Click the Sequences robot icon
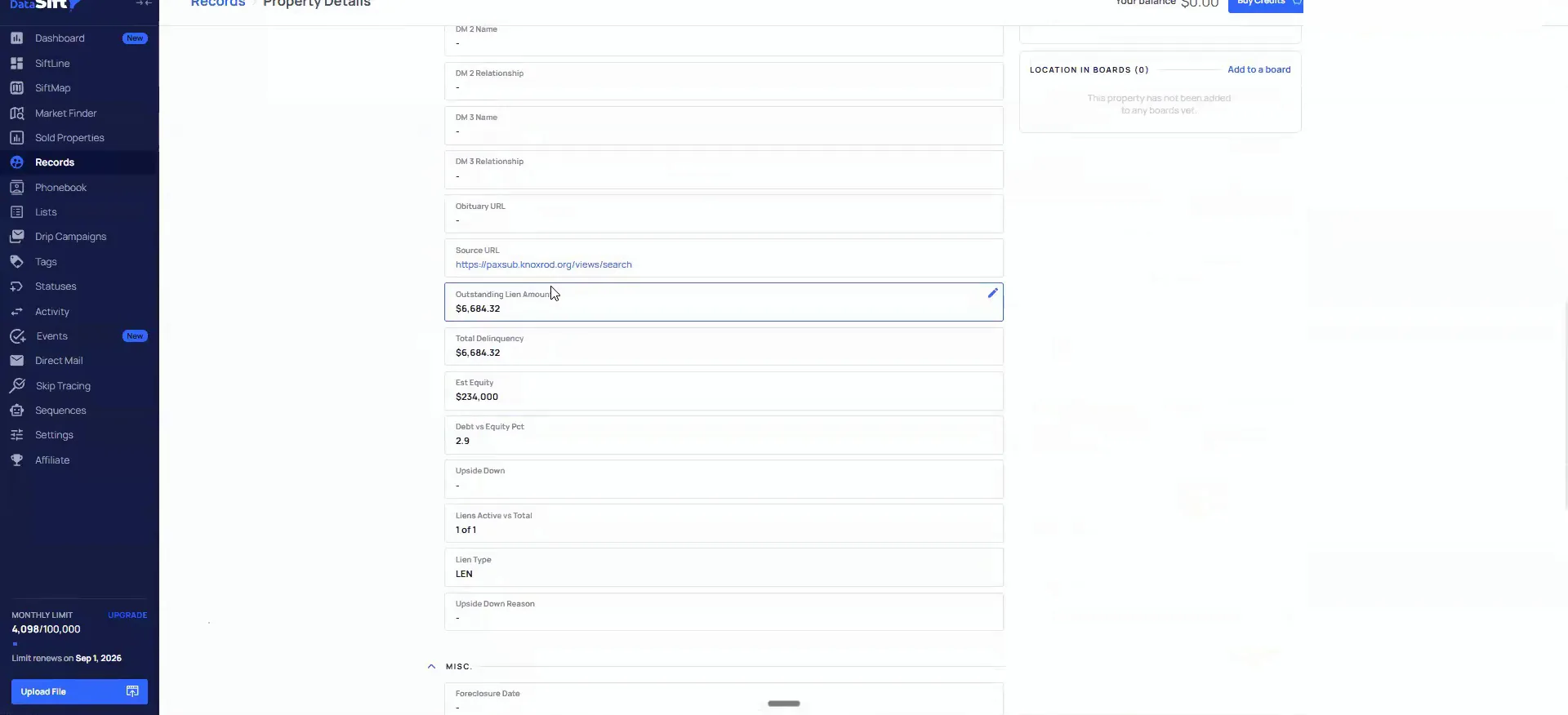Screen dimensions: 1568x715 (16, 411)
